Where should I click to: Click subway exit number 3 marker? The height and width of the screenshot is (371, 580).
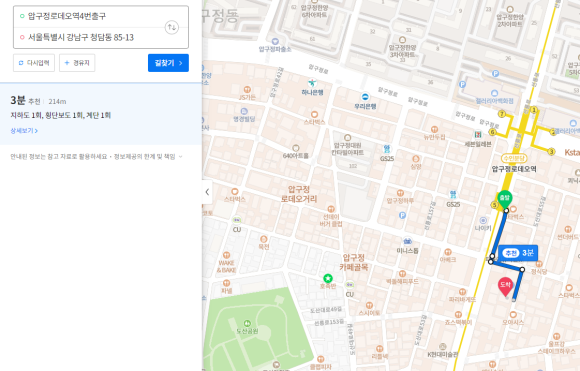pyautogui.click(x=552, y=151)
